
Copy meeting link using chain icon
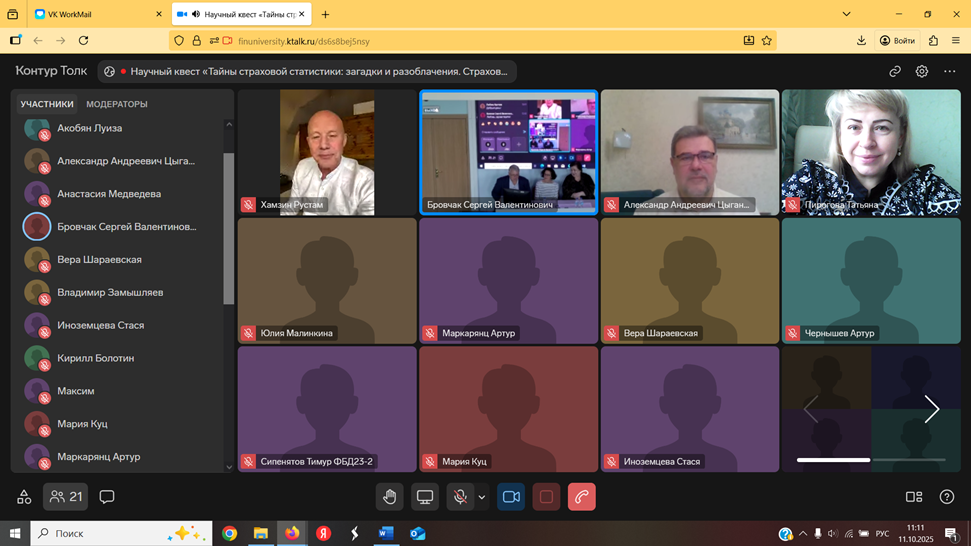[895, 72]
